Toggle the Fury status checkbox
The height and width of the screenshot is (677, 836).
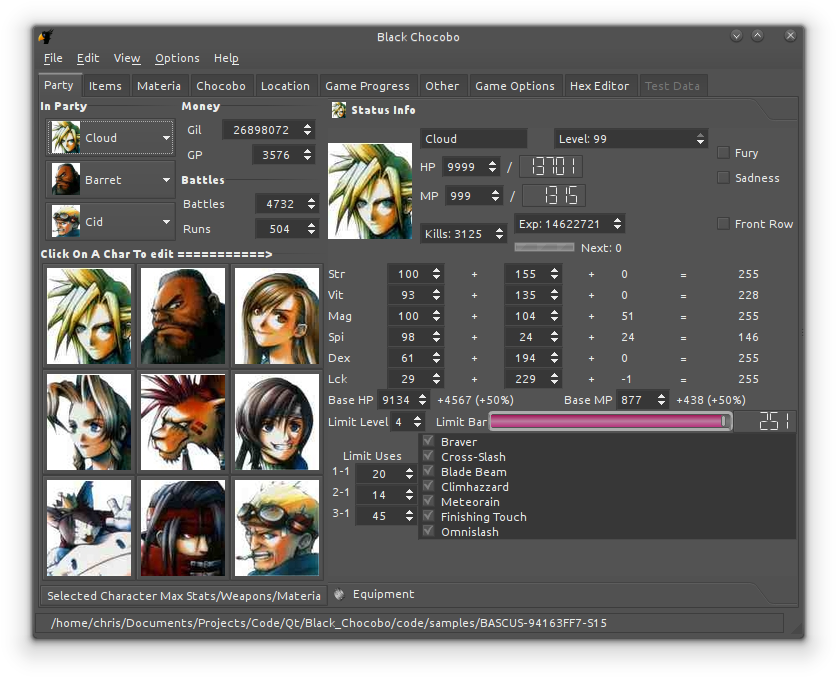pyautogui.click(x=724, y=153)
